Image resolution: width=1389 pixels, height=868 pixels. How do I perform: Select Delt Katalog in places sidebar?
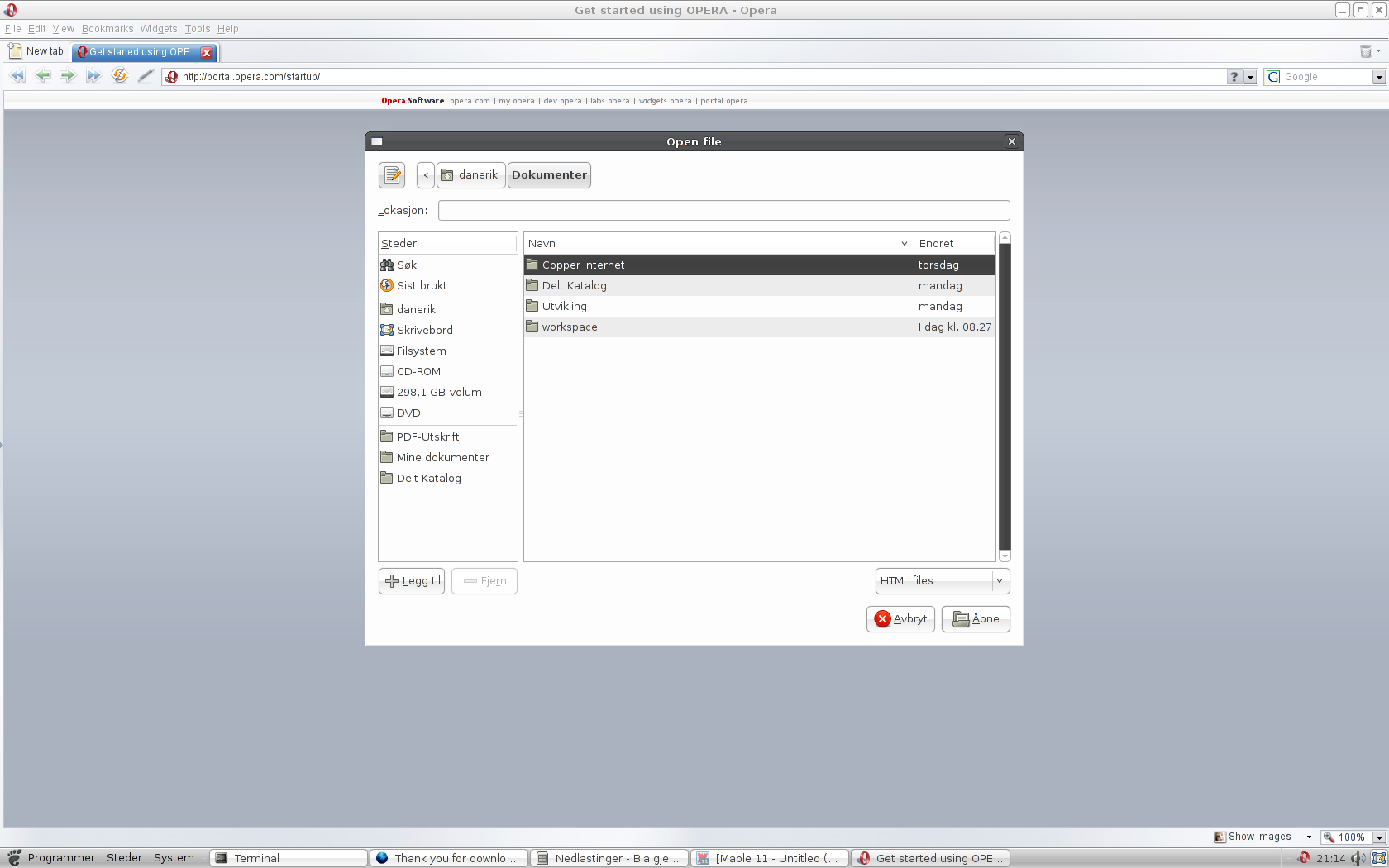447,478
